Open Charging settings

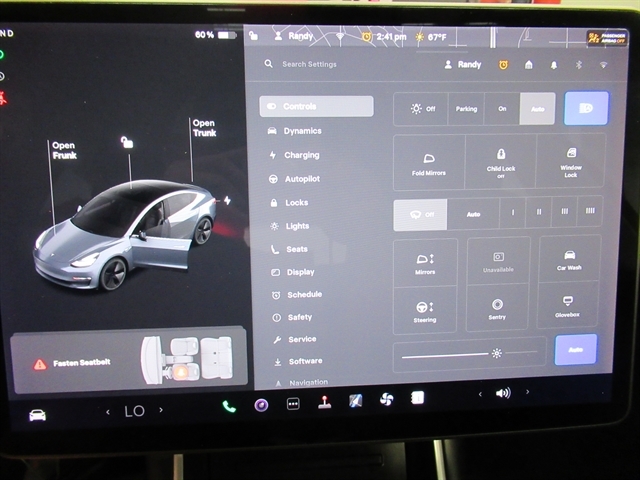click(x=302, y=155)
